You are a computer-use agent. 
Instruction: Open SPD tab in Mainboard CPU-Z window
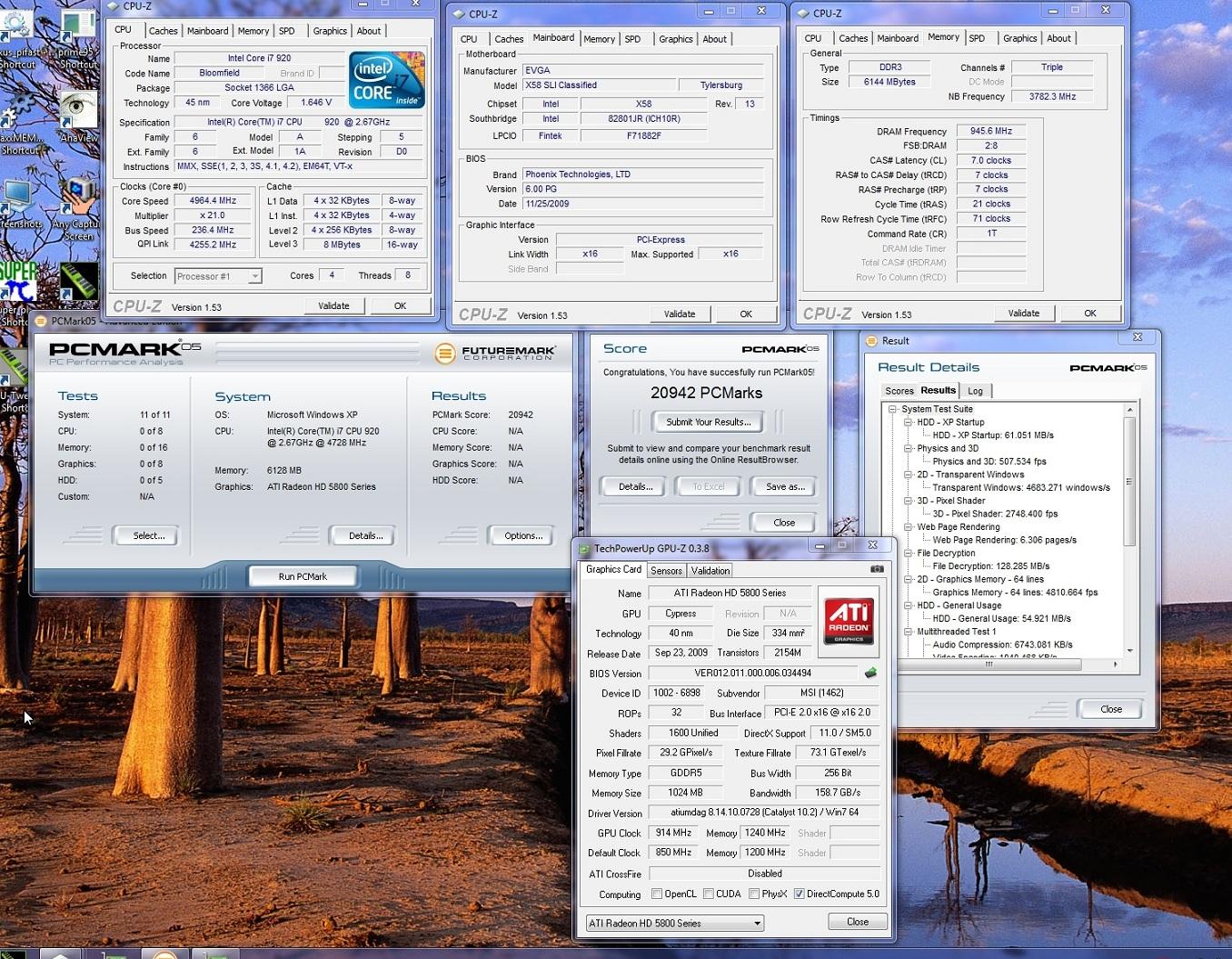click(633, 39)
